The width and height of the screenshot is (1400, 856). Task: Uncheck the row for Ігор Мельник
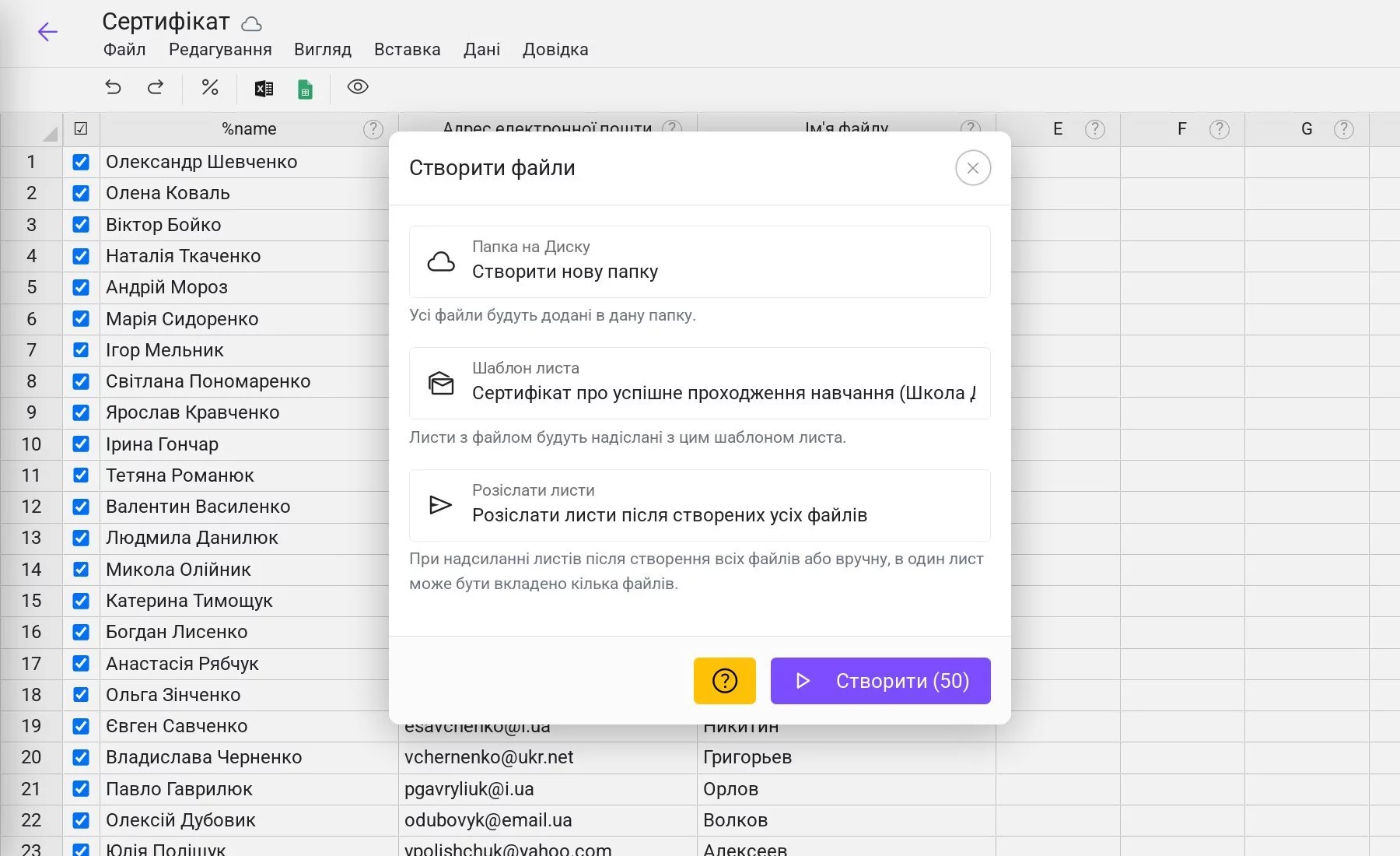point(81,350)
